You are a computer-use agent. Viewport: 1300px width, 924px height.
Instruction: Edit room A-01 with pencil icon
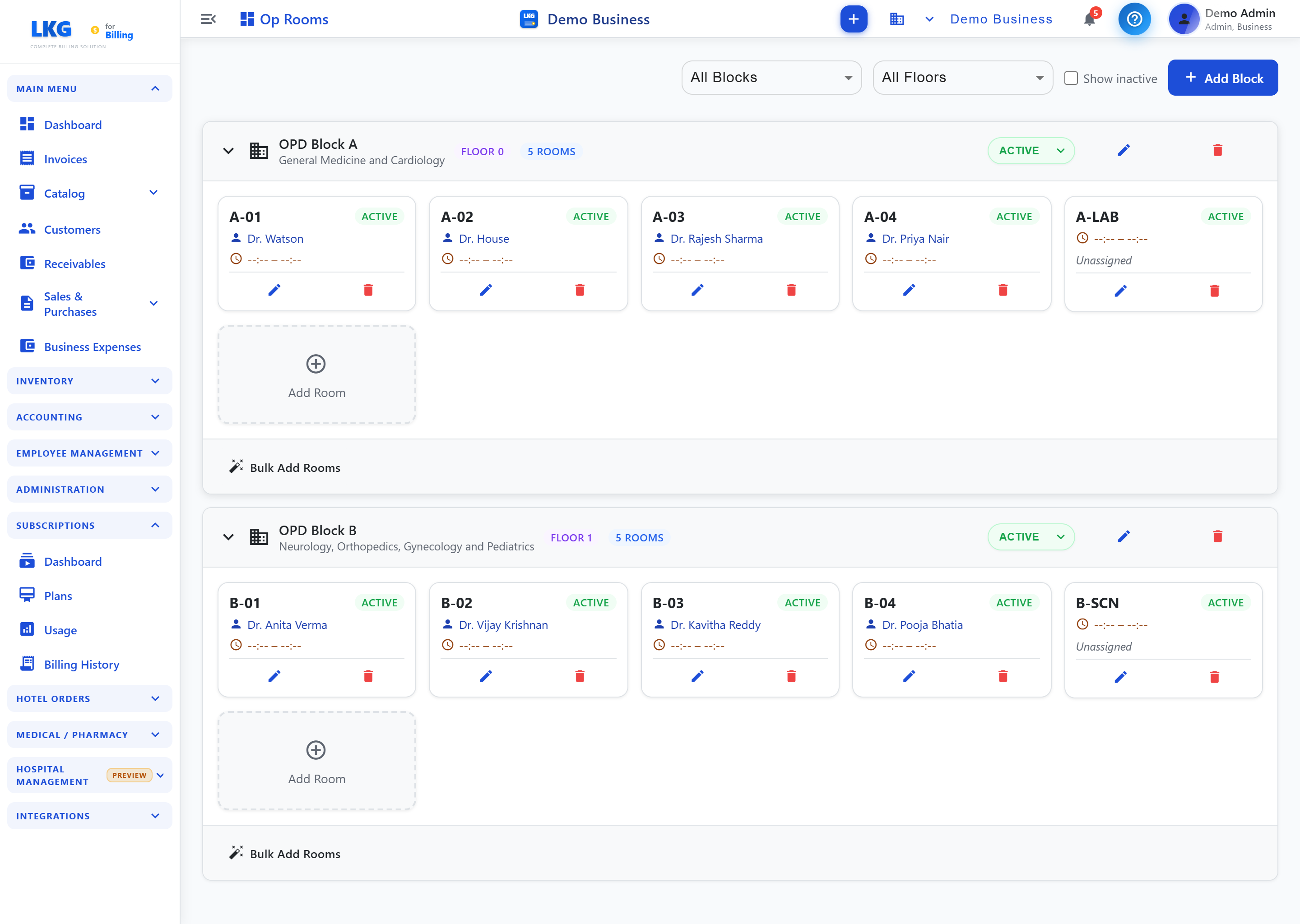coord(274,290)
